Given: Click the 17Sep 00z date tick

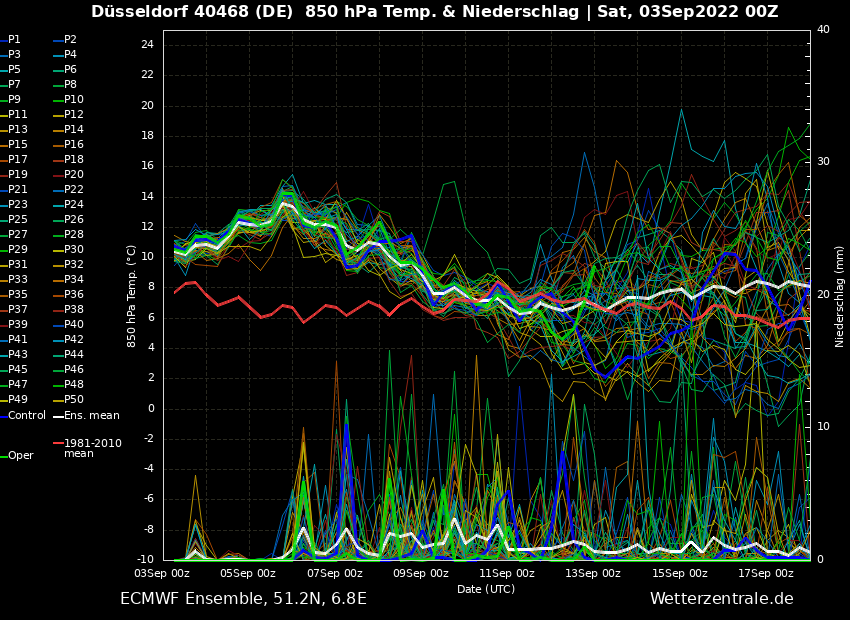Looking at the screenshot, I should [766, 573].
